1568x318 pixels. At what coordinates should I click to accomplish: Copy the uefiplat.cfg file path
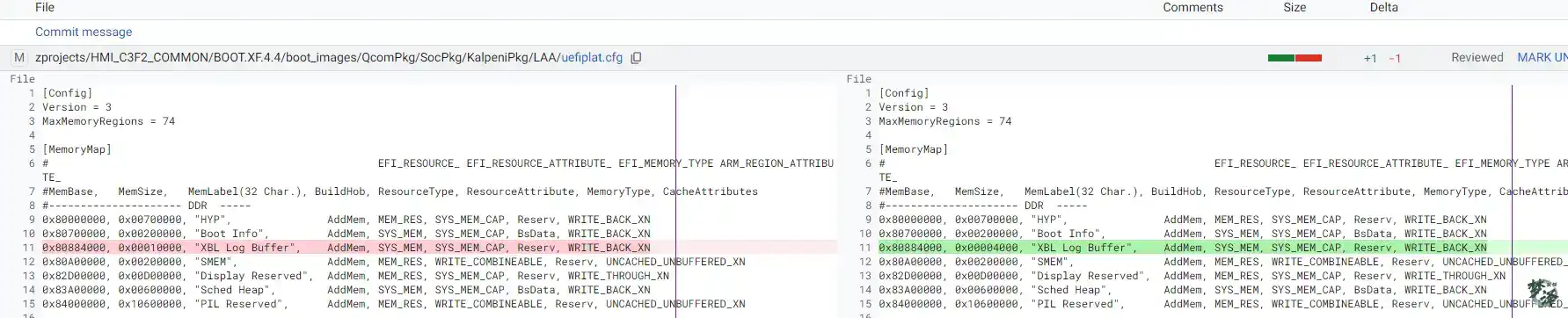point(636,58)
